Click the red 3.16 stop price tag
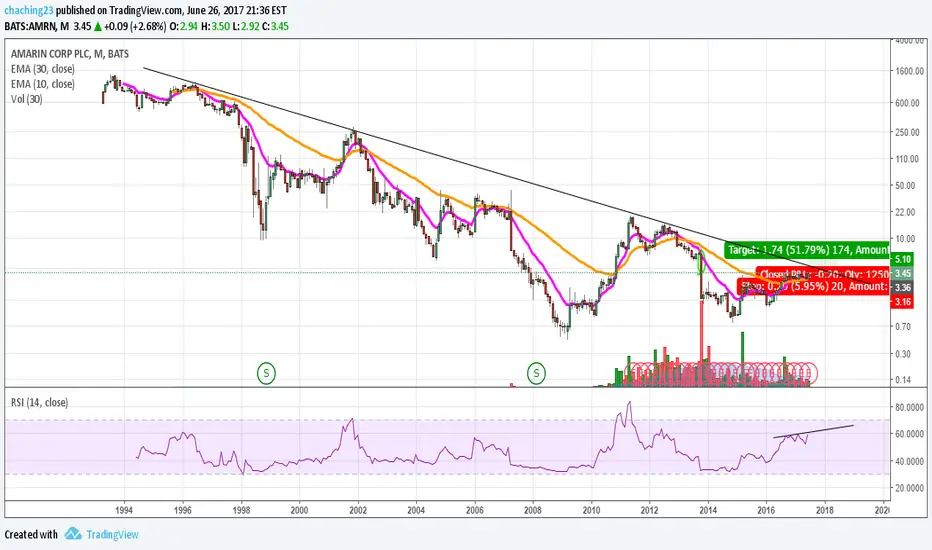932x550 pixels. click(903, 301)
